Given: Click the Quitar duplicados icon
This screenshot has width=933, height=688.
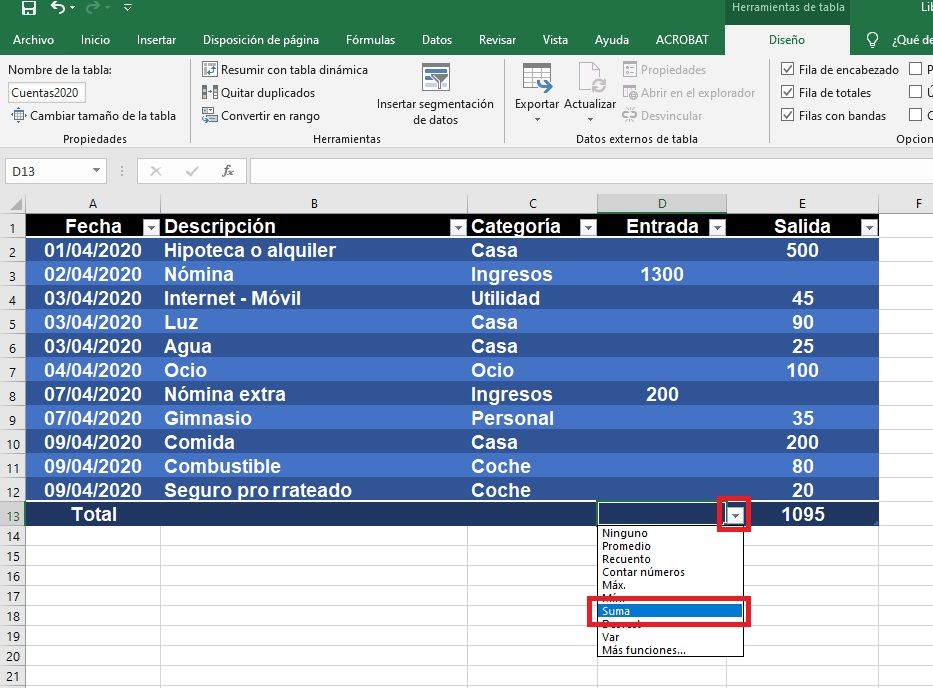Looking at the screenshot, I should pyautogui.click(x=210, y=93).
